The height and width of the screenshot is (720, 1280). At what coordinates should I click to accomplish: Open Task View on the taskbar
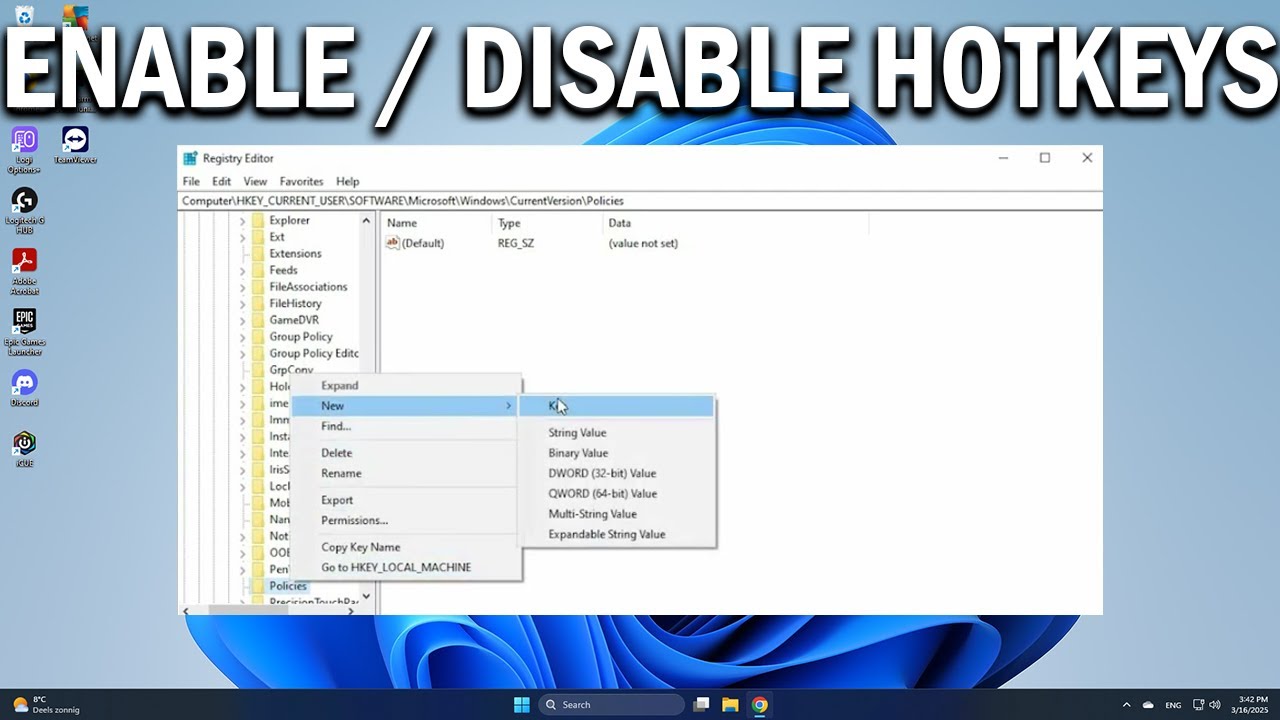(x=702, y=705)
